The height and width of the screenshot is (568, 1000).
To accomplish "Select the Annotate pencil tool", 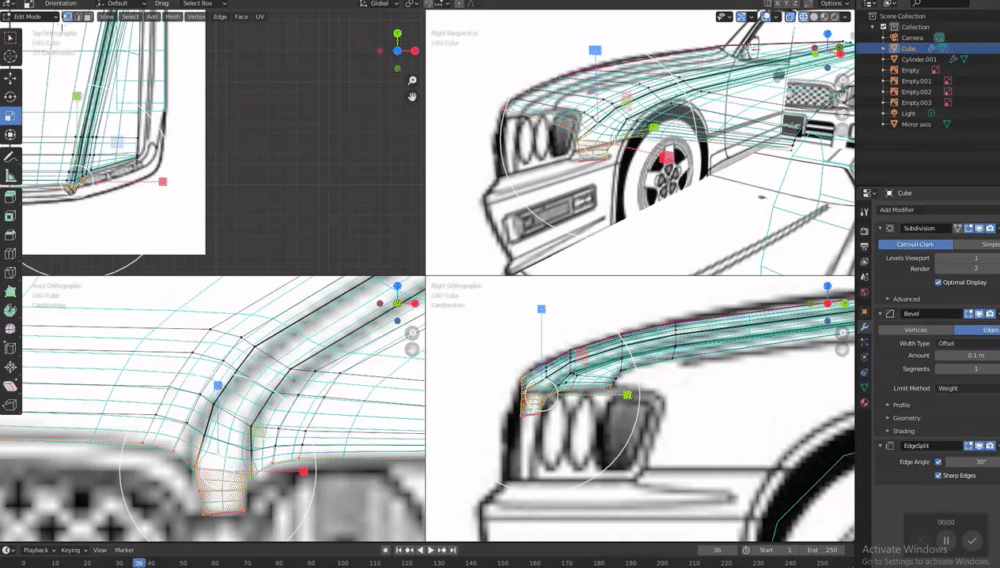I will point(10,156).
